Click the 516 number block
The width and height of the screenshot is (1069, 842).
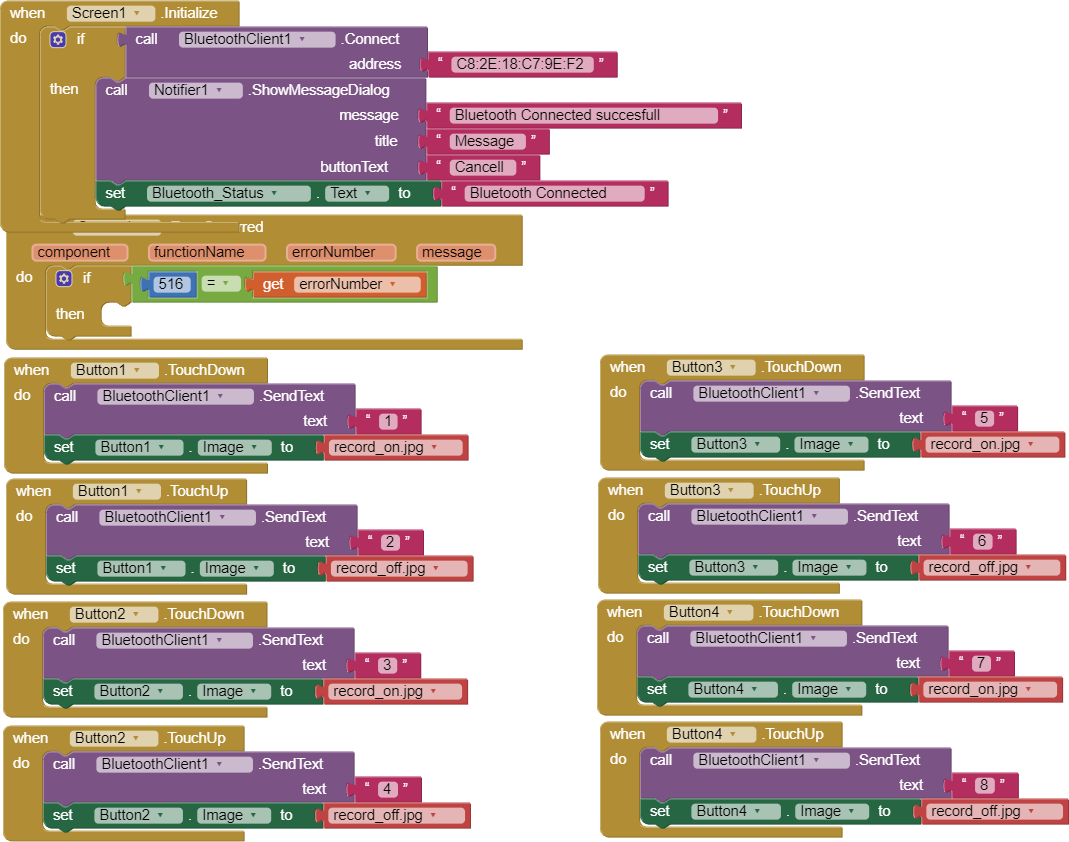click(x=171, y=284)
